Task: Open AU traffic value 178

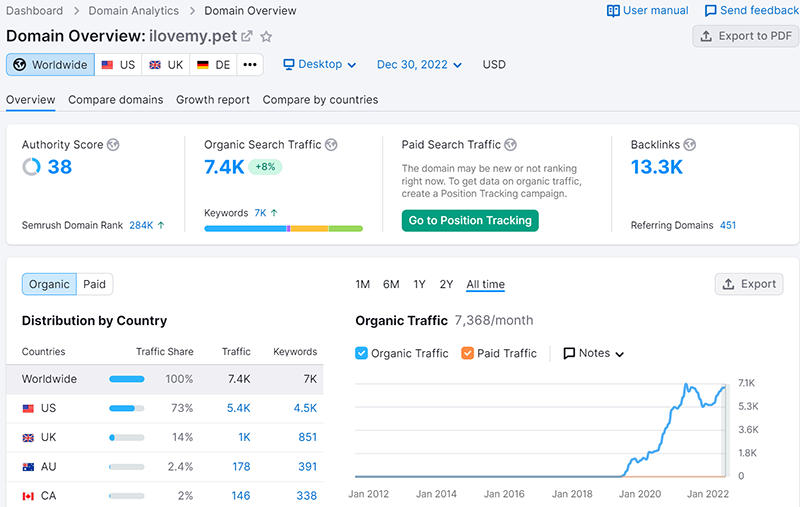Action: point(241,466)
